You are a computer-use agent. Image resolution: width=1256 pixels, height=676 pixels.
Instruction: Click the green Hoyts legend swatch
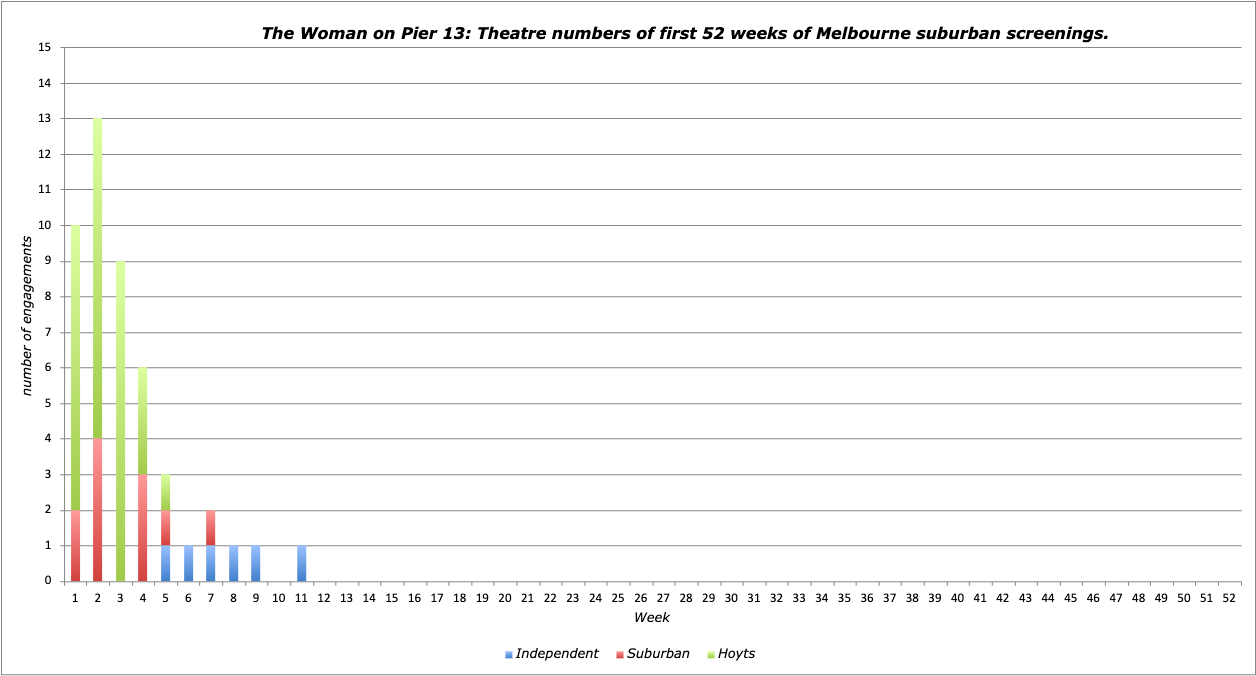tap(709, 655)
